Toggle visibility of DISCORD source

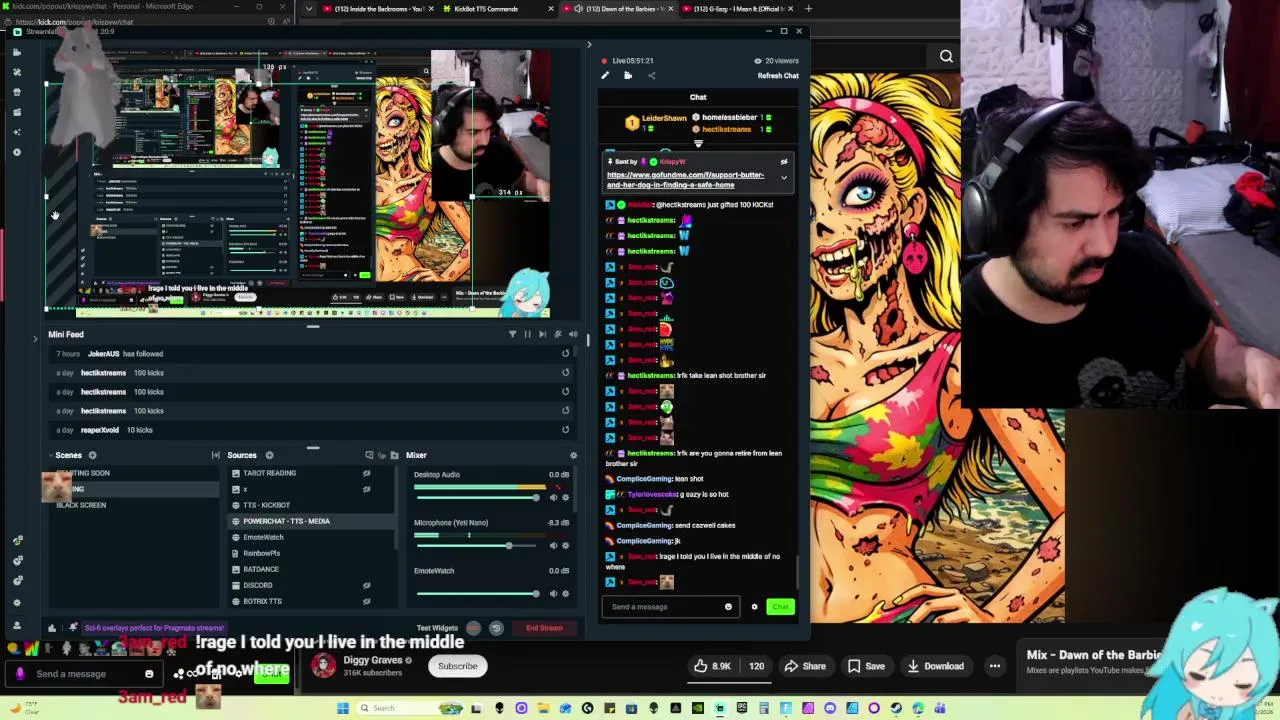pyautogui.click(x=366, y=585)
